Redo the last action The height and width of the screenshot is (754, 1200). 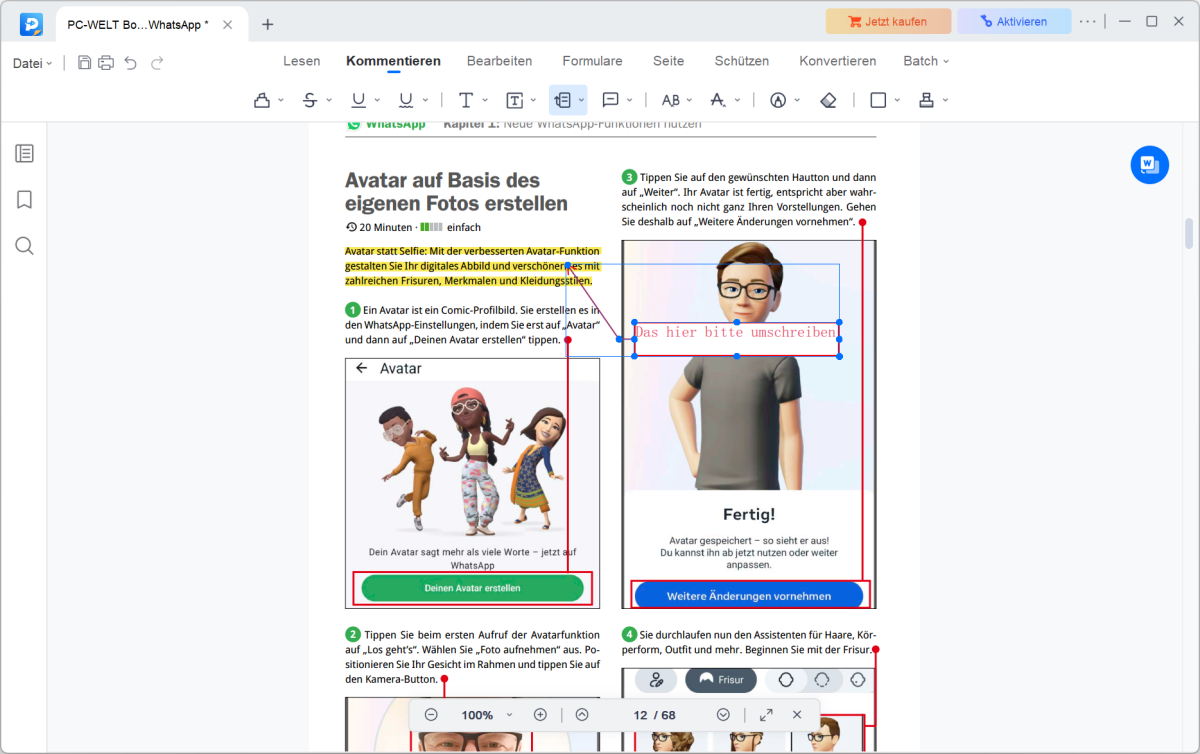tap(157, 62)
